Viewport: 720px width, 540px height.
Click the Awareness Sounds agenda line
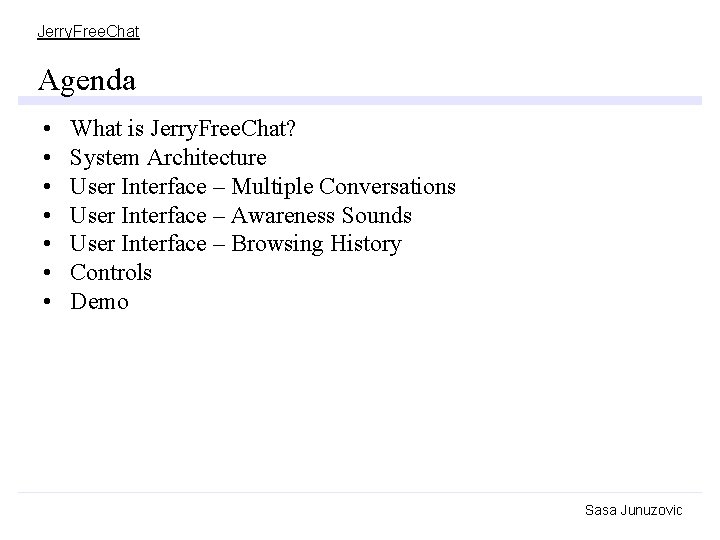(241, 215)
